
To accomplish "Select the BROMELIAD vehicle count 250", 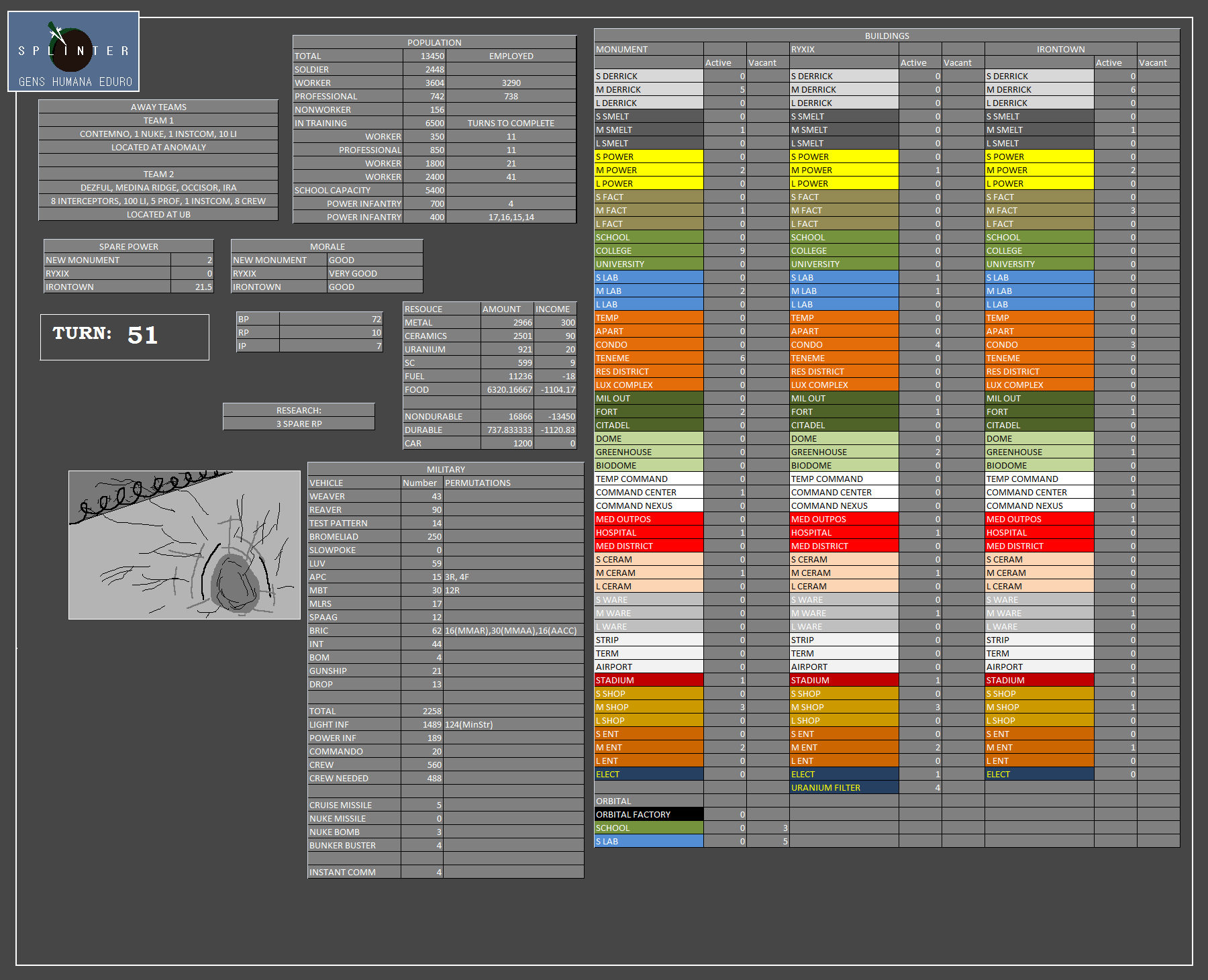I will click(422, 536).
